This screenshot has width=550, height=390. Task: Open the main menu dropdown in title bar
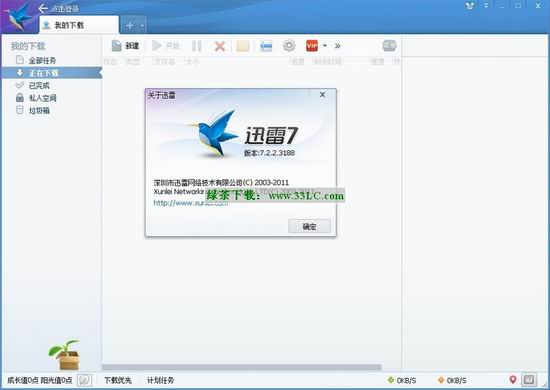[x=486, y=6]
